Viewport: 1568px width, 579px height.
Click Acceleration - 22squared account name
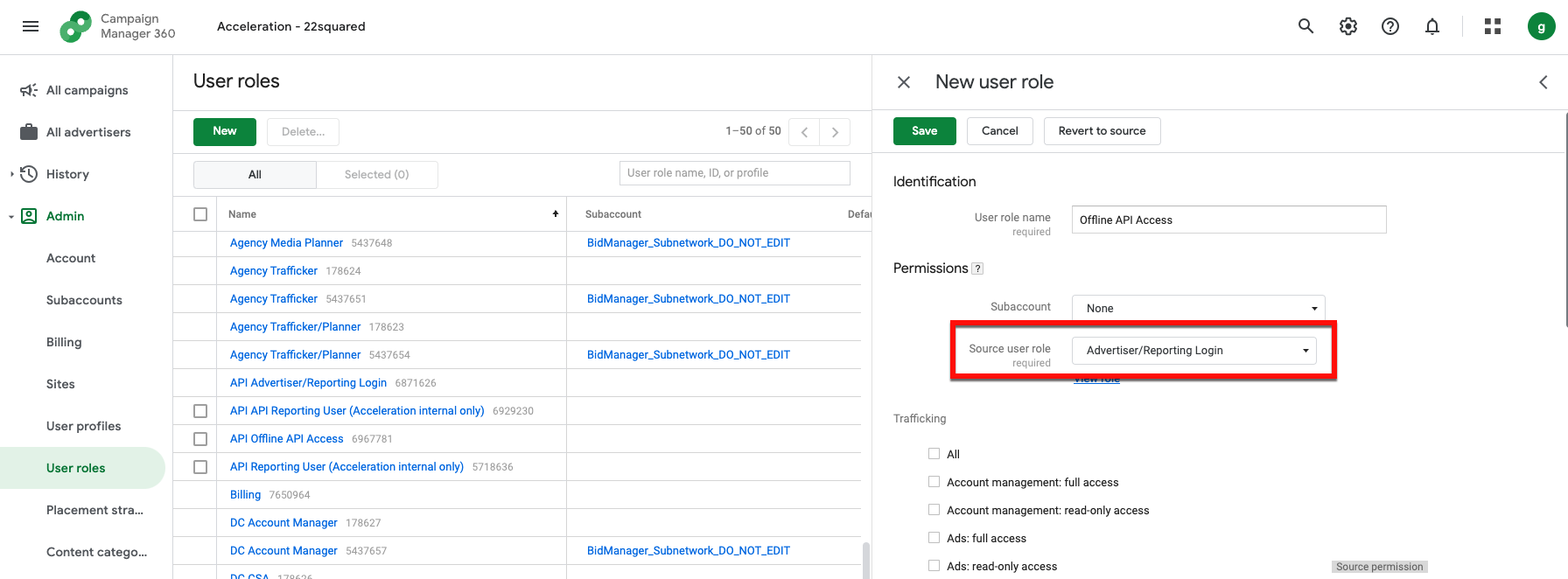(291, 26)
